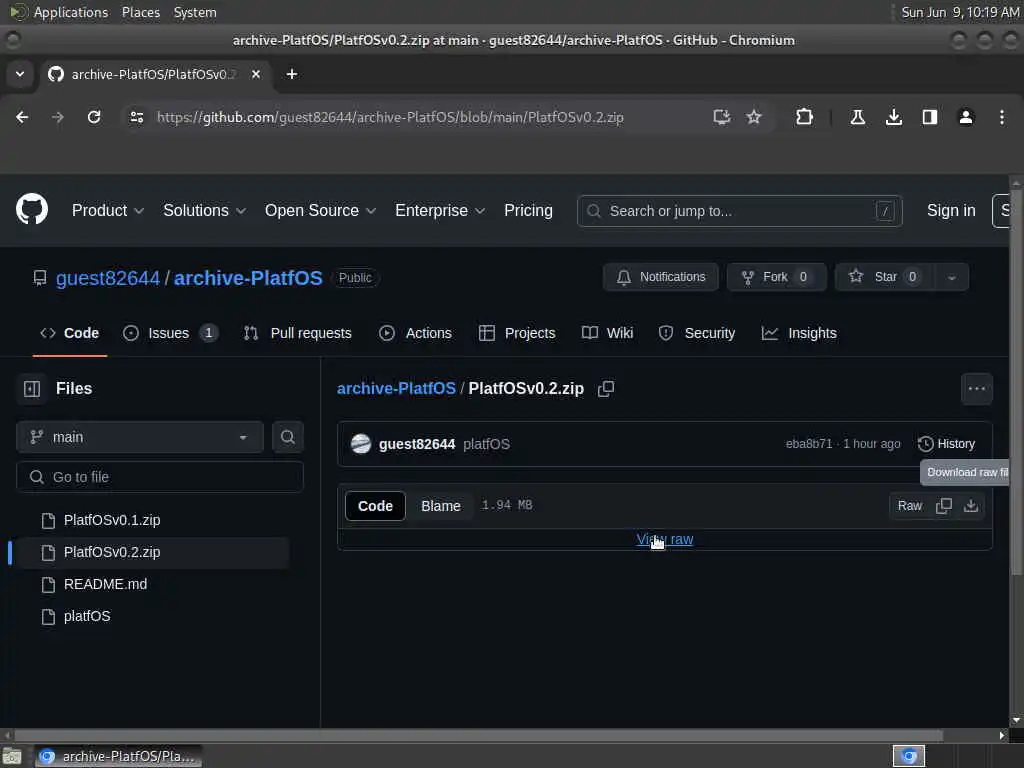Close the archive-PlatfOS browser tab
1024x768 pixels.
[x=256, y=74]
